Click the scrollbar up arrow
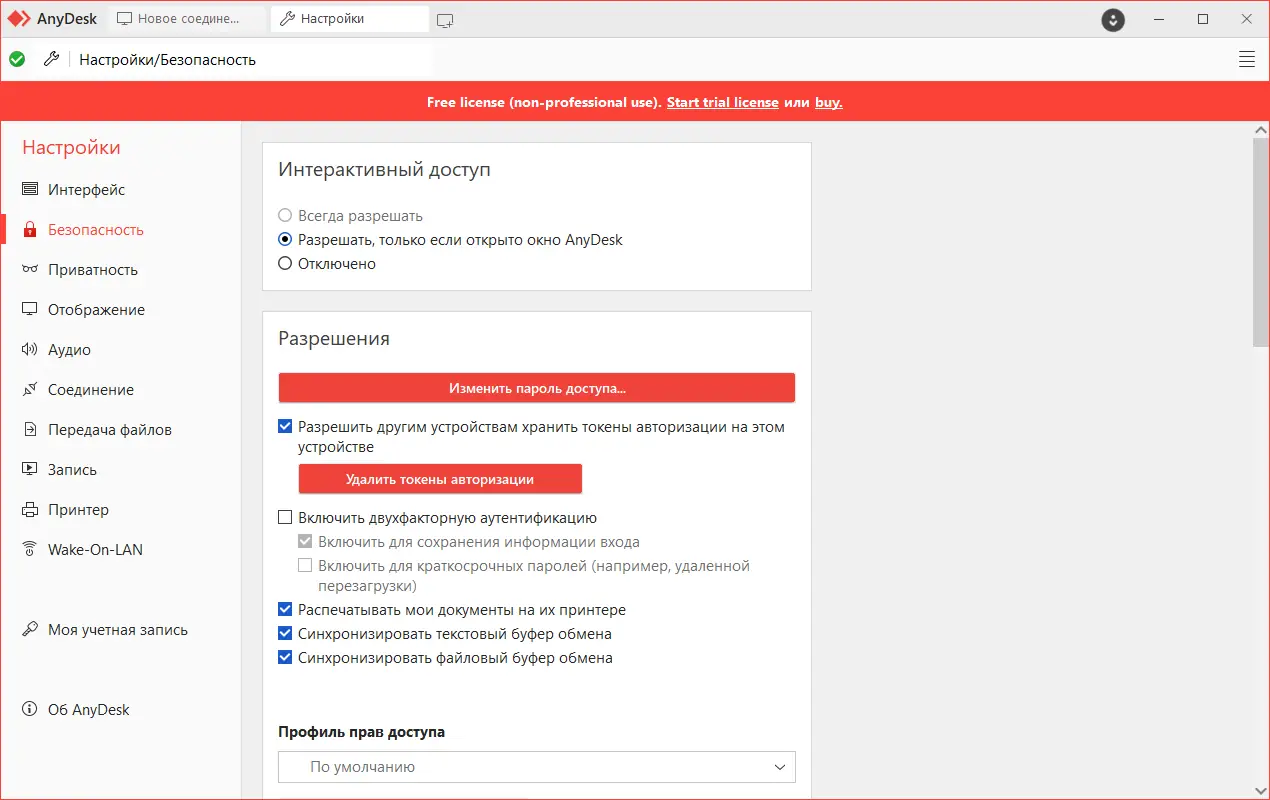This screenshot has width=1270, height=800. pos(1261,130)
